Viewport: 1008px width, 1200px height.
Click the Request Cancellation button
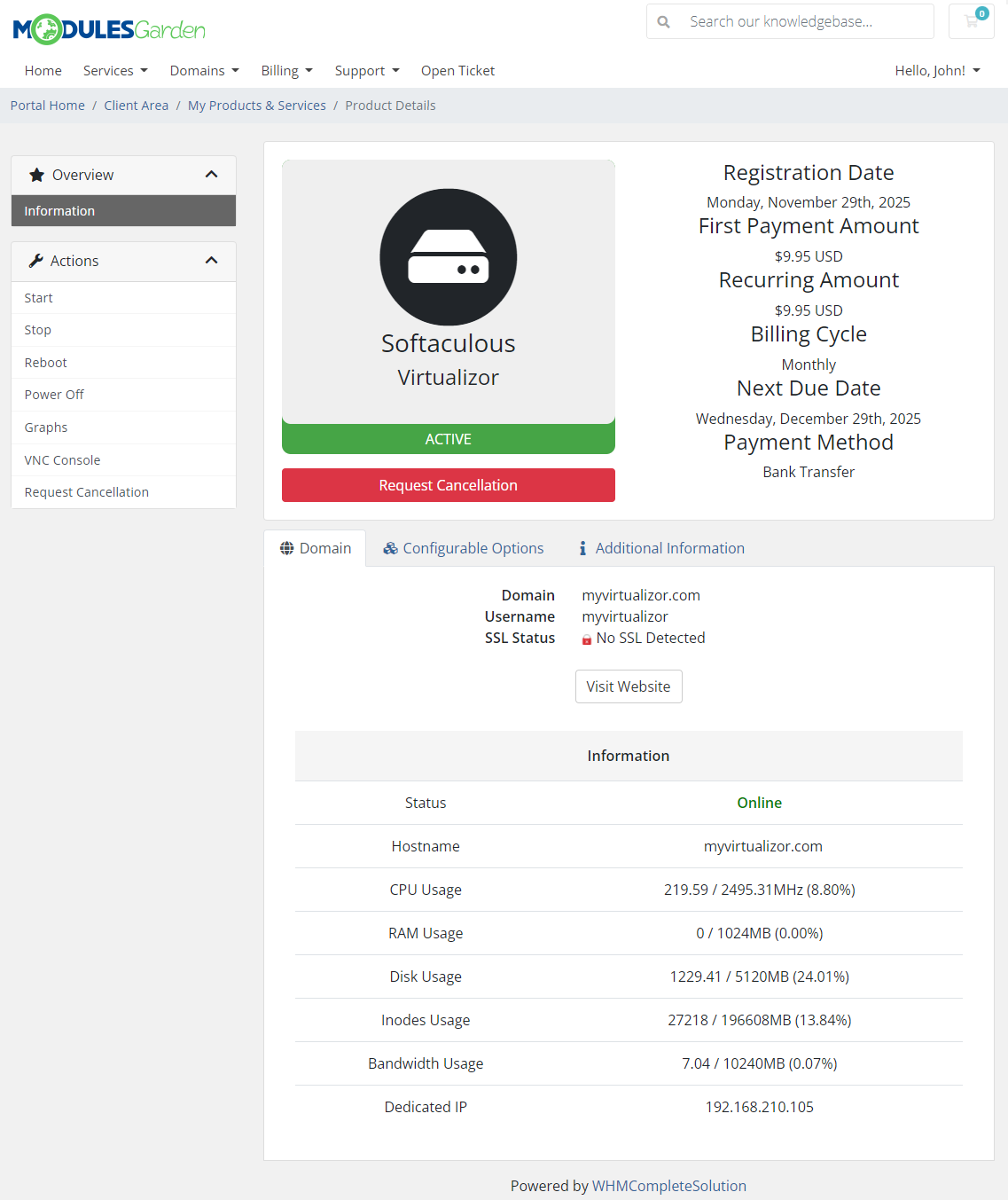(x=448, y=485)
